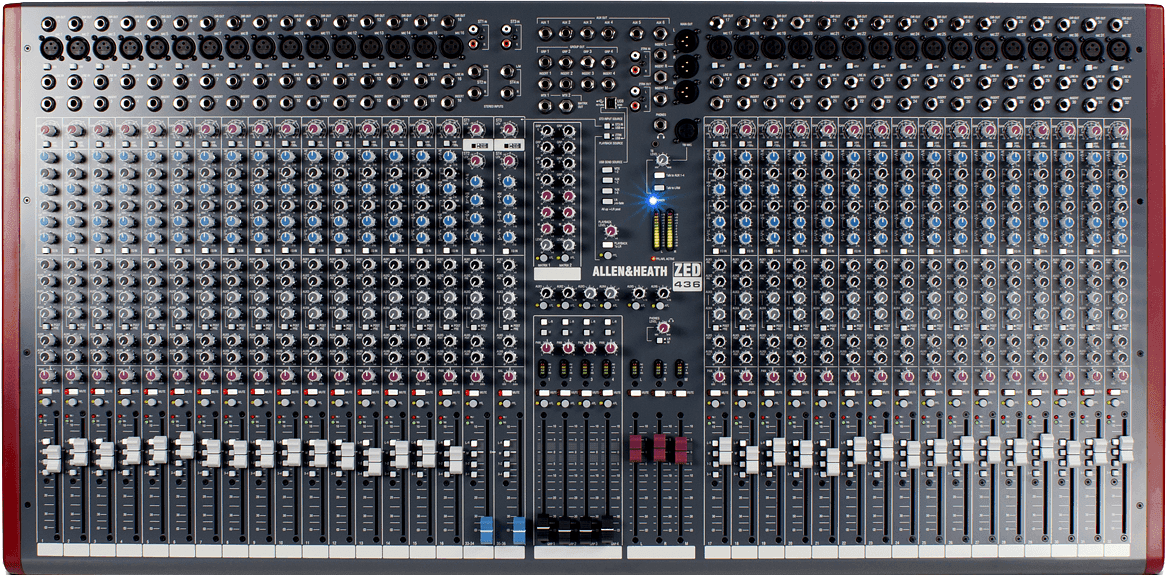Adjust the playback level knob
This screenshot has width=1166, height=575.
pyautogui.click(x=611, y=231)
